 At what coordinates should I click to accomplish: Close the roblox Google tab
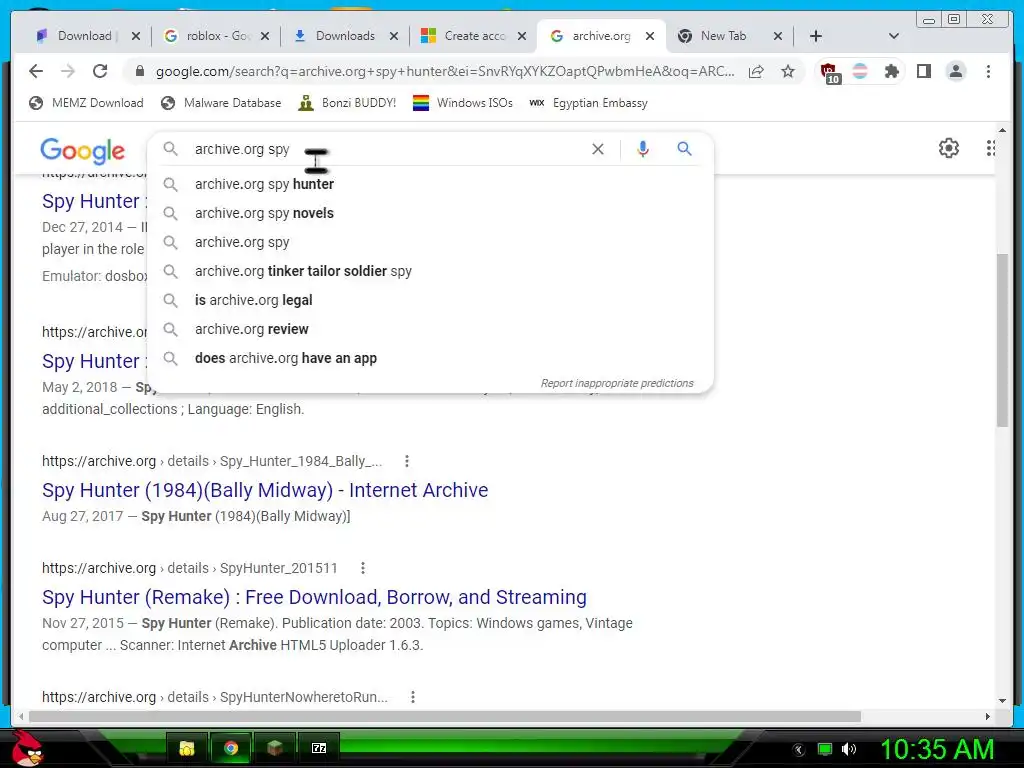264,36
